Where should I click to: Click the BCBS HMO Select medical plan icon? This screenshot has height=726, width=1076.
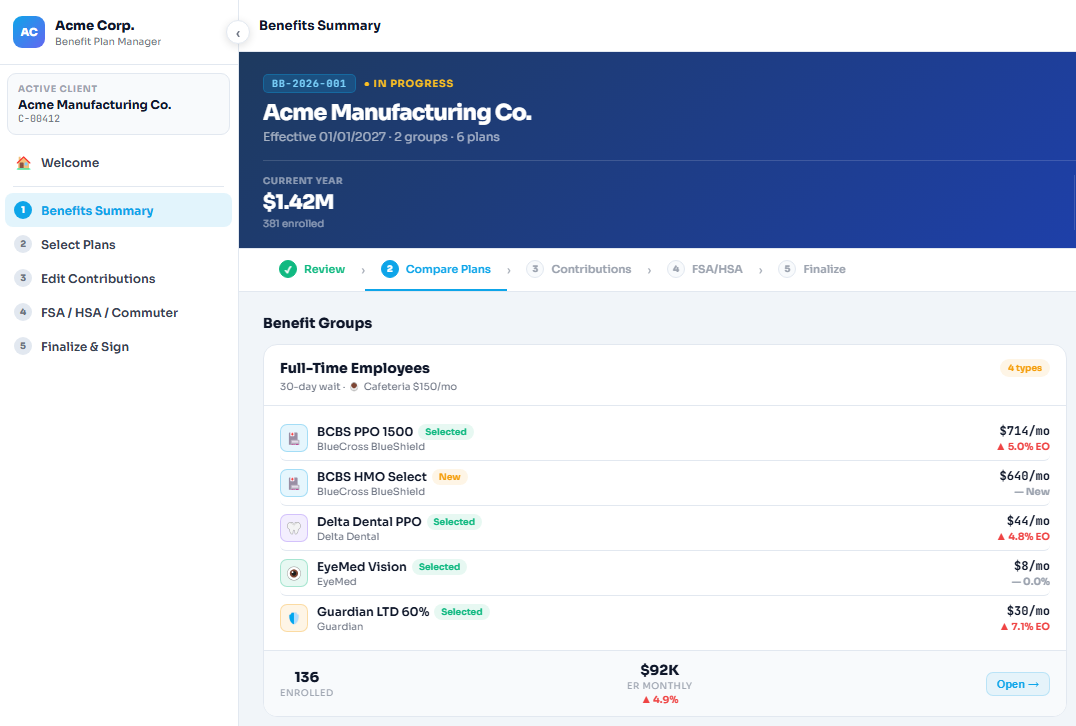(x=294, y=483)
